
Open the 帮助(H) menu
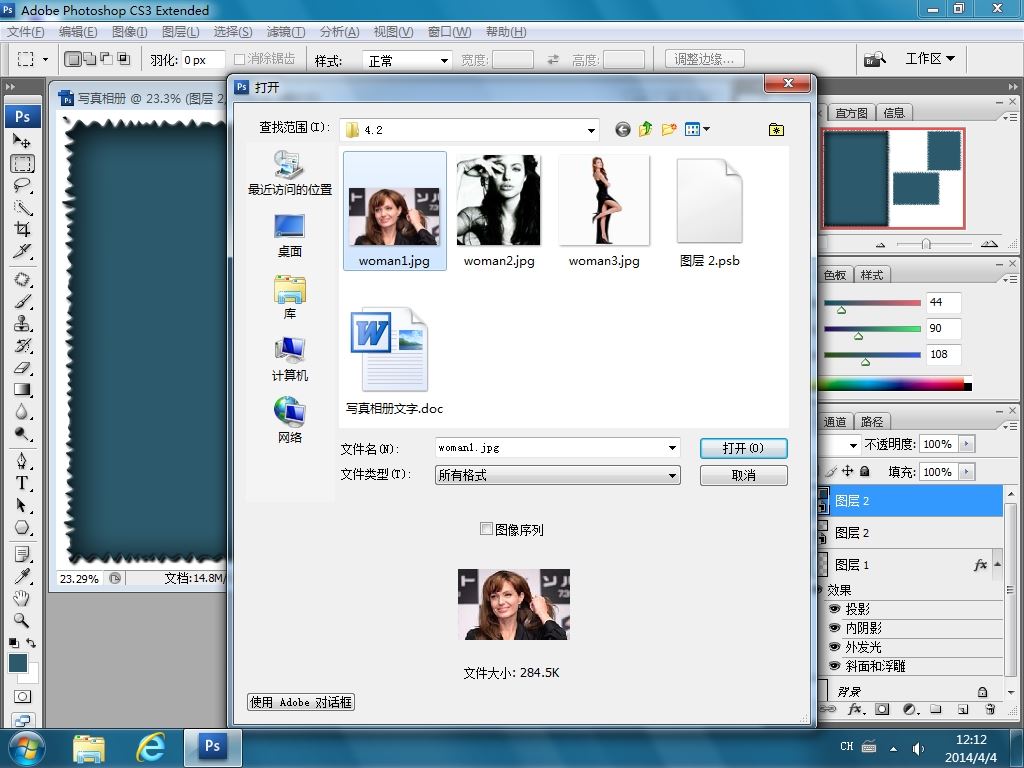(x=505, y=31)
